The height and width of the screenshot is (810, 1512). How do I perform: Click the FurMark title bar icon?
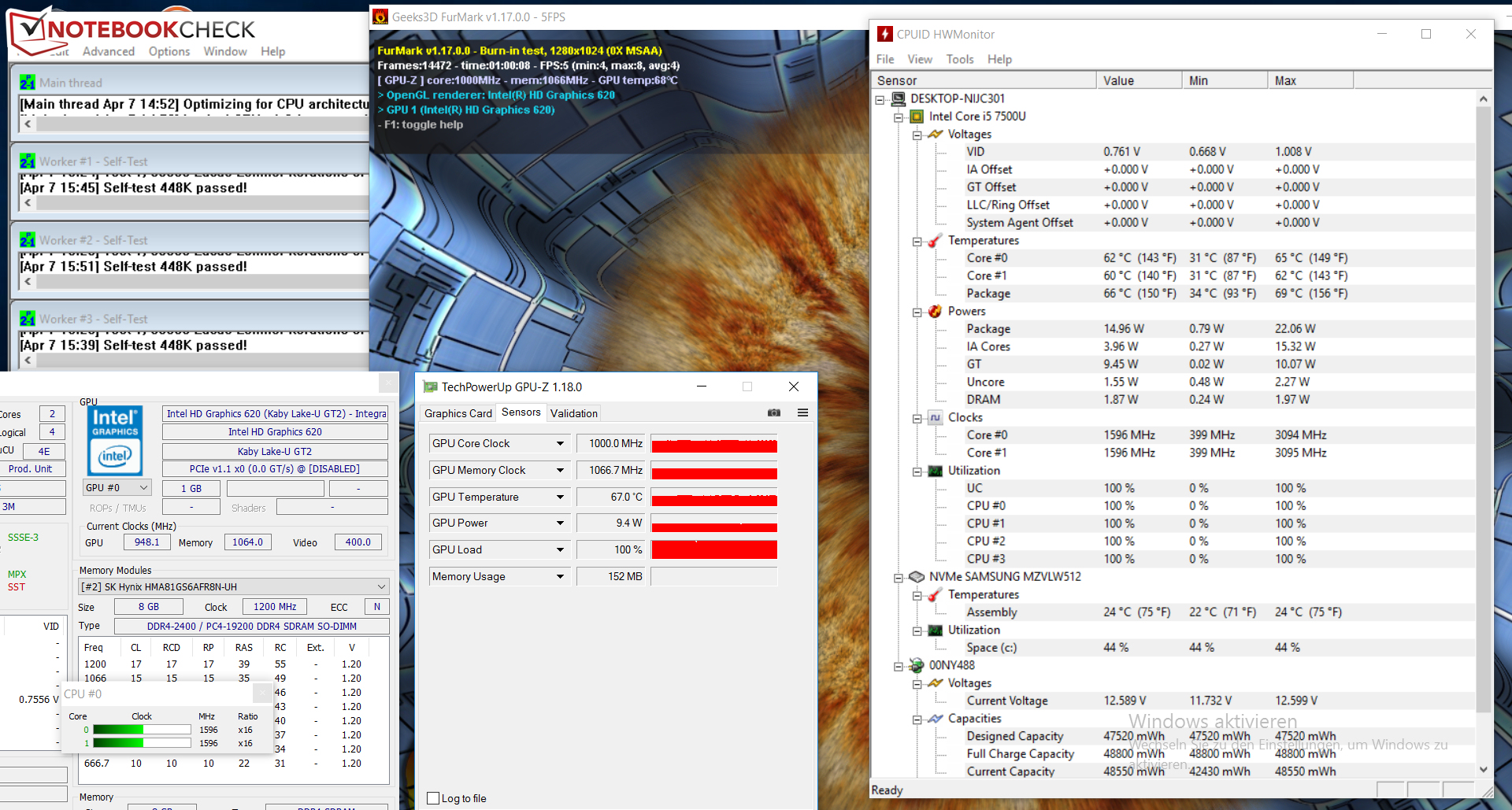380,17
